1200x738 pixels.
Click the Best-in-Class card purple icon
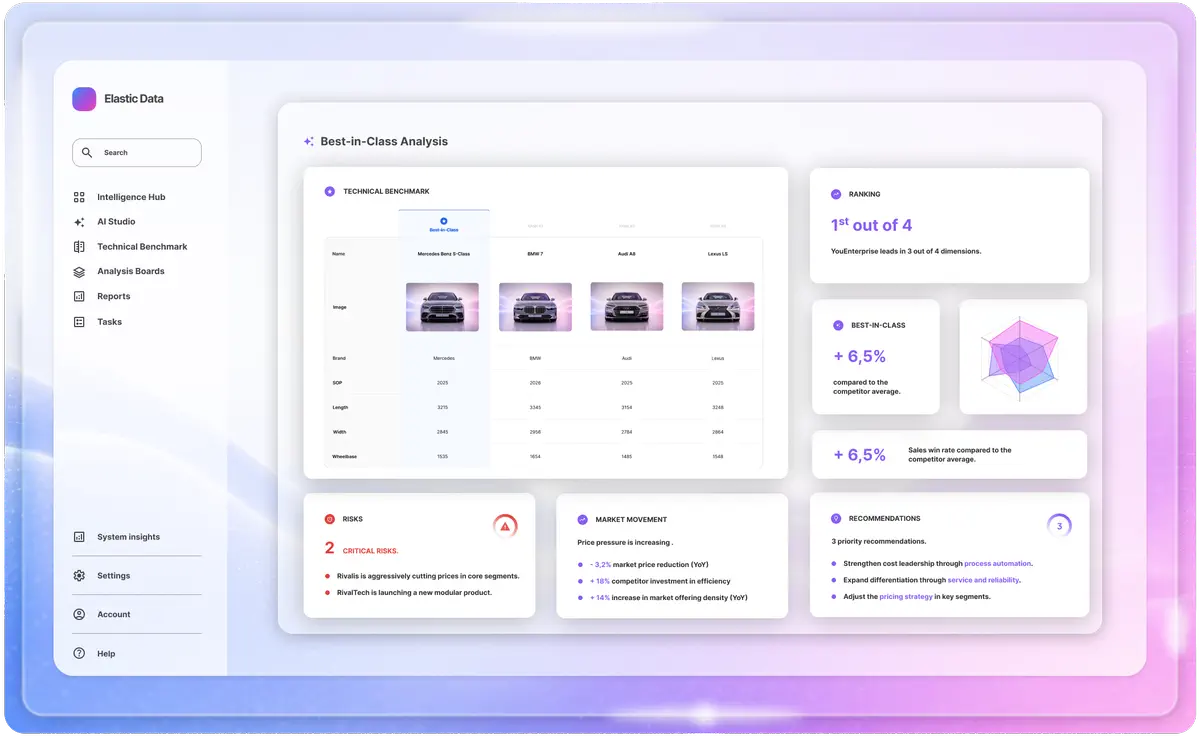[838, 325]
